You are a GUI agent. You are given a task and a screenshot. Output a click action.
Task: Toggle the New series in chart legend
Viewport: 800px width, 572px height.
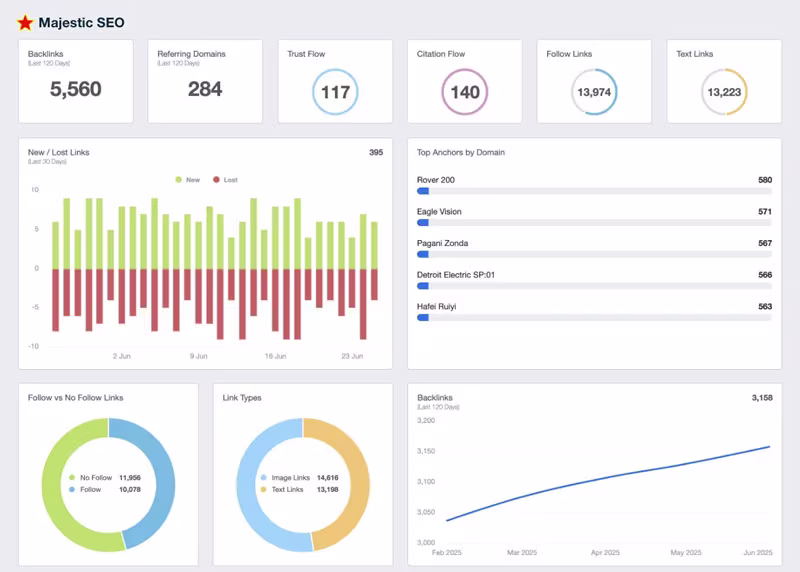click(187, 180)
